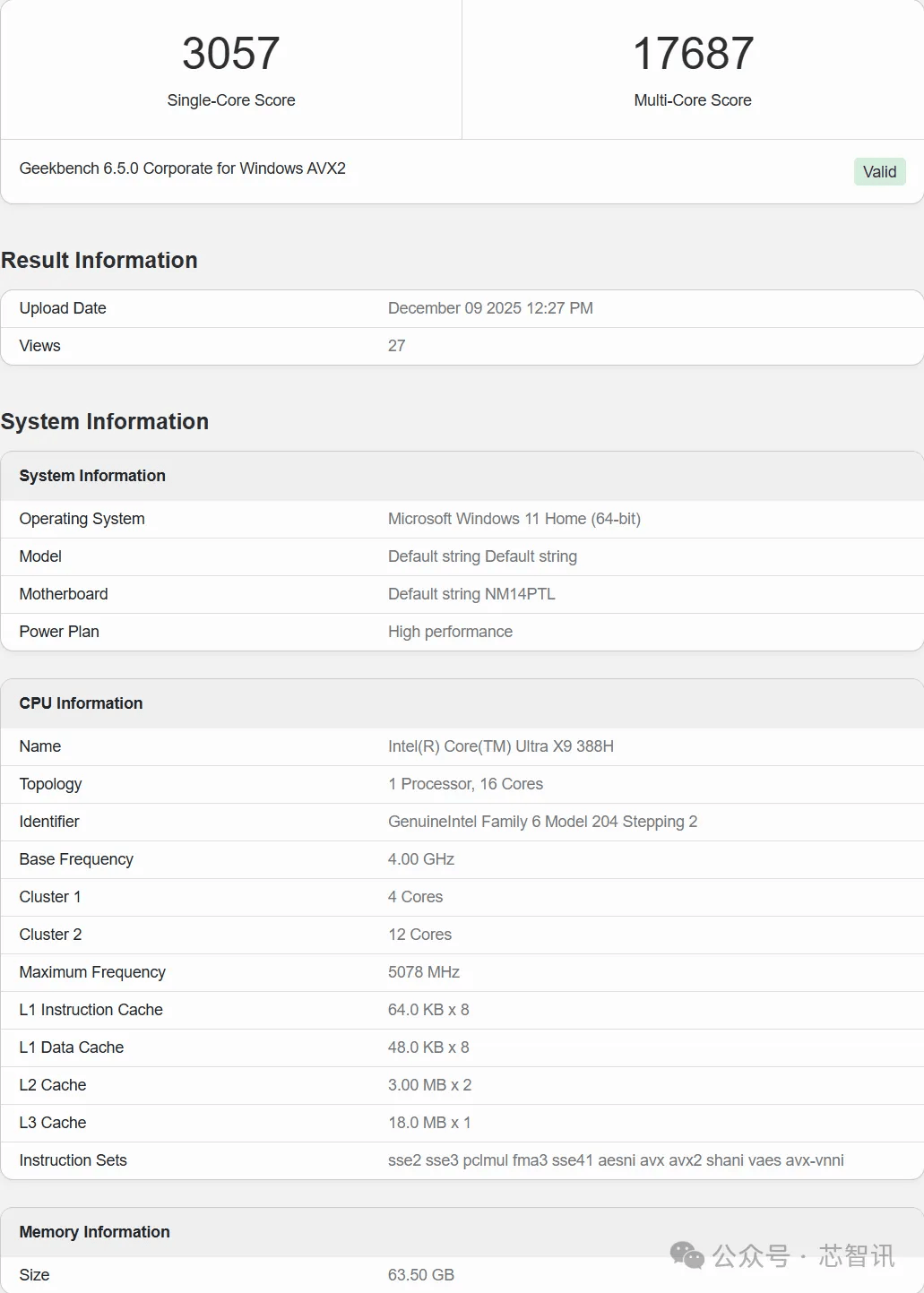924x1293 pixels.
Task: Click the WeChat logo in the watermark
Action: point(687,1255)
